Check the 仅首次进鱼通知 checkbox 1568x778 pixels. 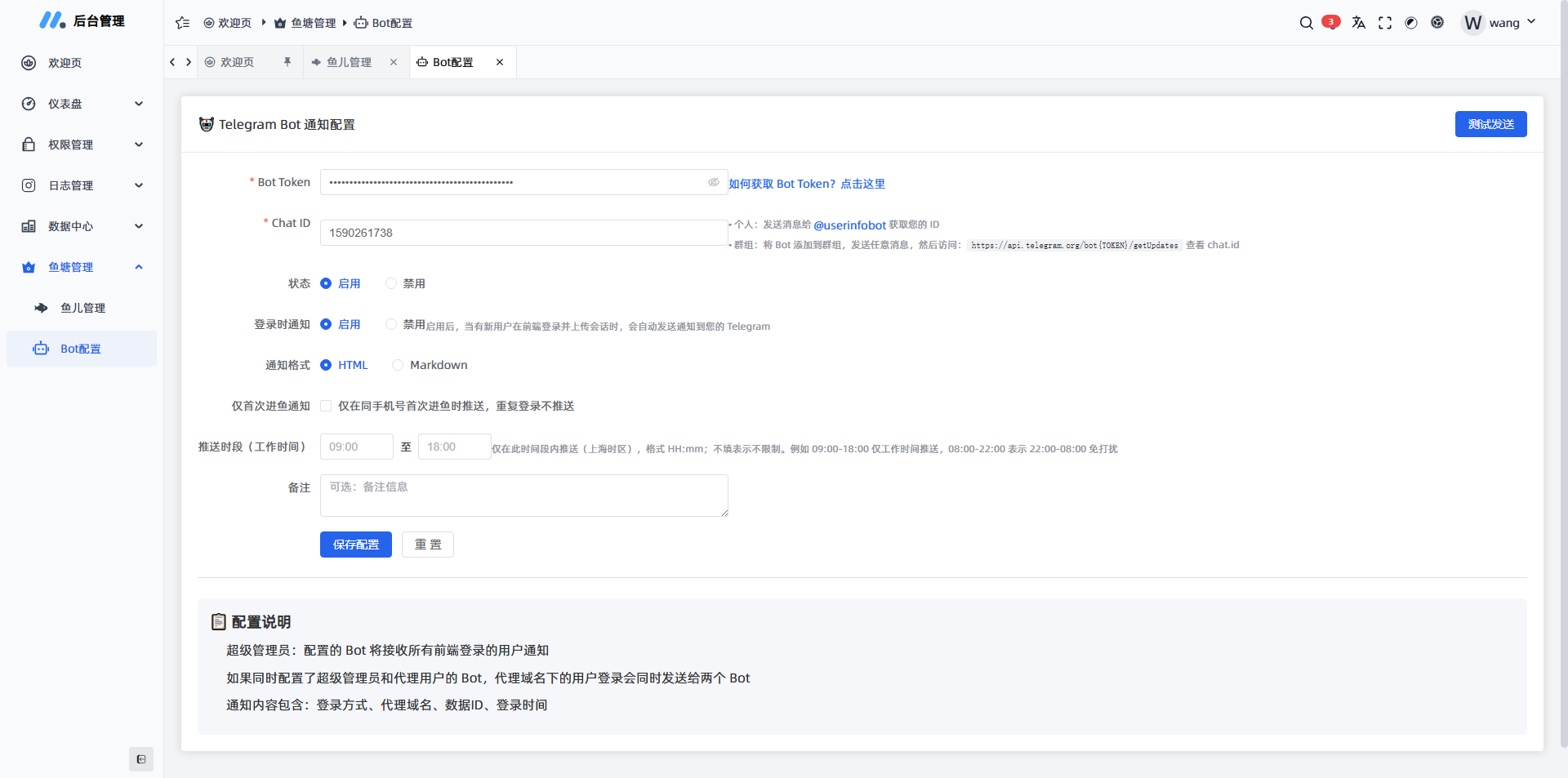(x=326, y=406)
